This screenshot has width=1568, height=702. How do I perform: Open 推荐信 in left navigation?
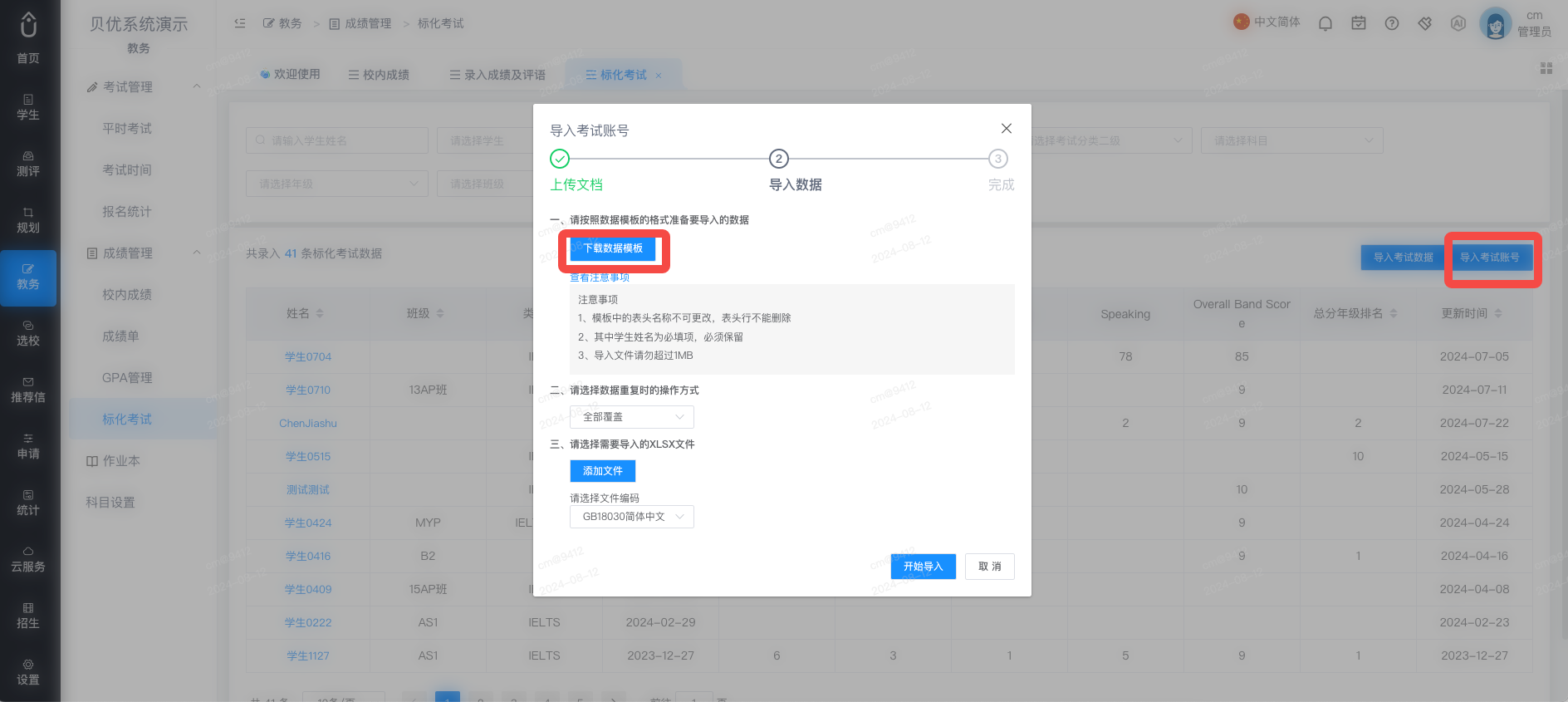click(28, 389)
